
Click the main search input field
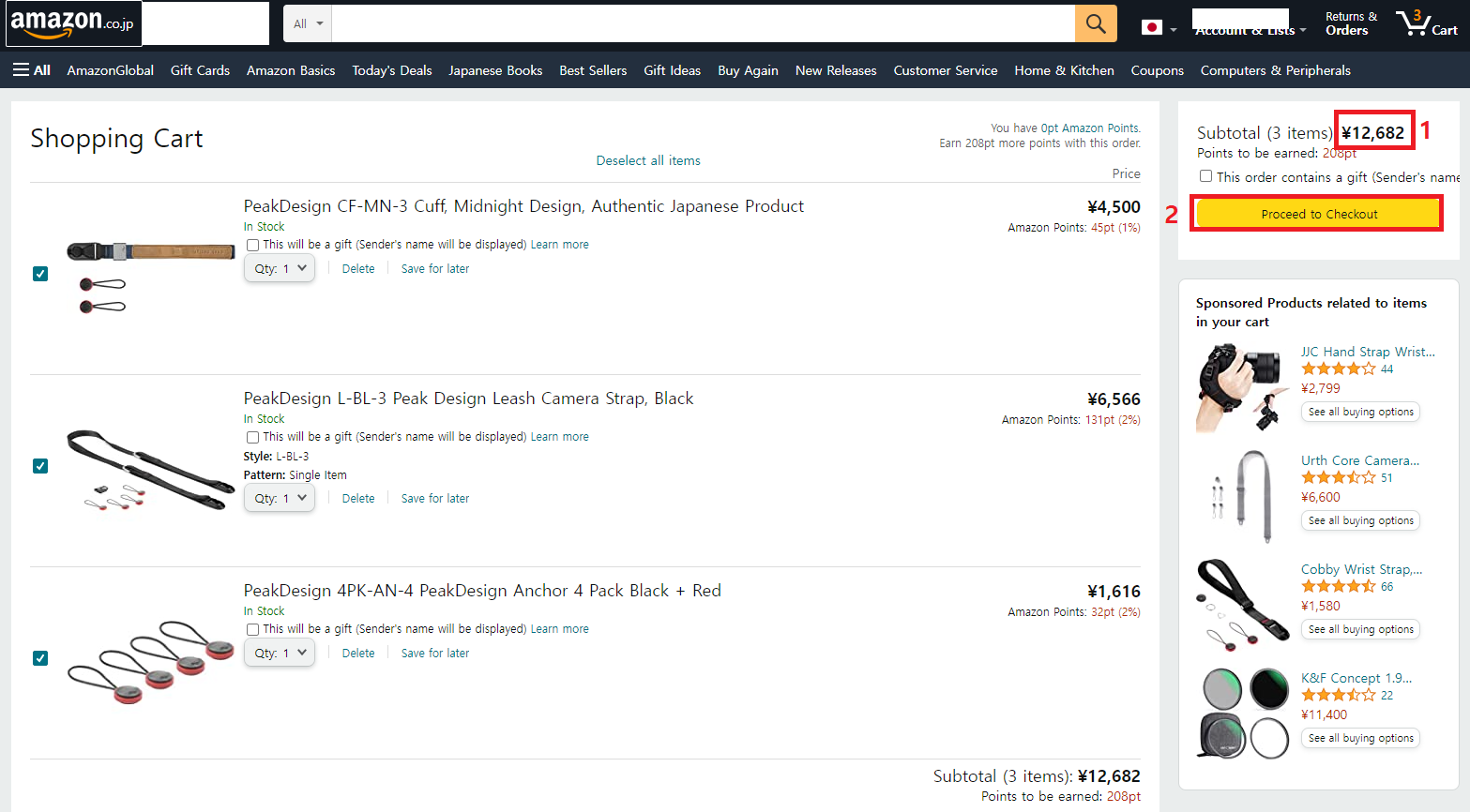pos(704,23)
